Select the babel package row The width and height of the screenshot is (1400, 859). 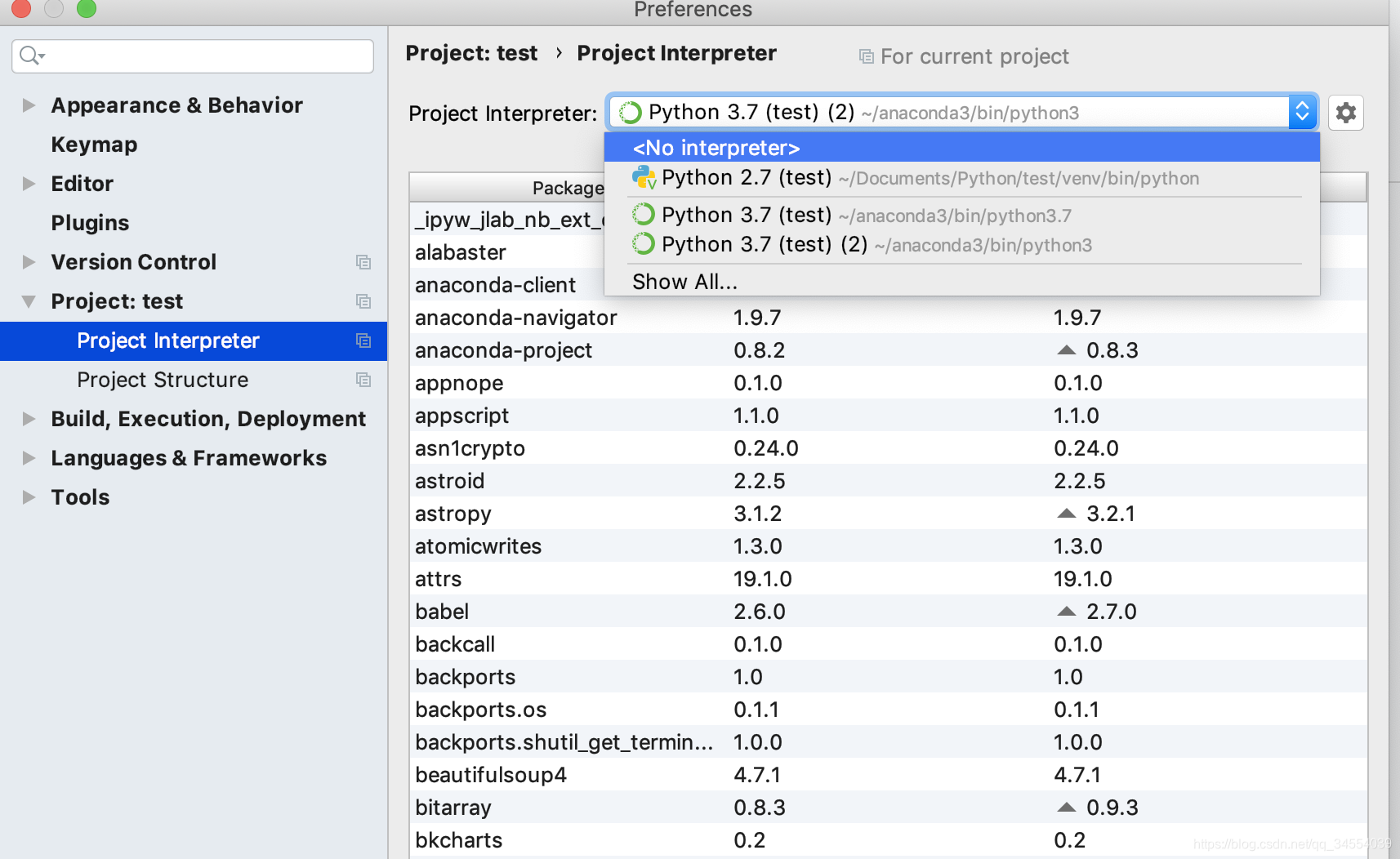tap(888, 612)
